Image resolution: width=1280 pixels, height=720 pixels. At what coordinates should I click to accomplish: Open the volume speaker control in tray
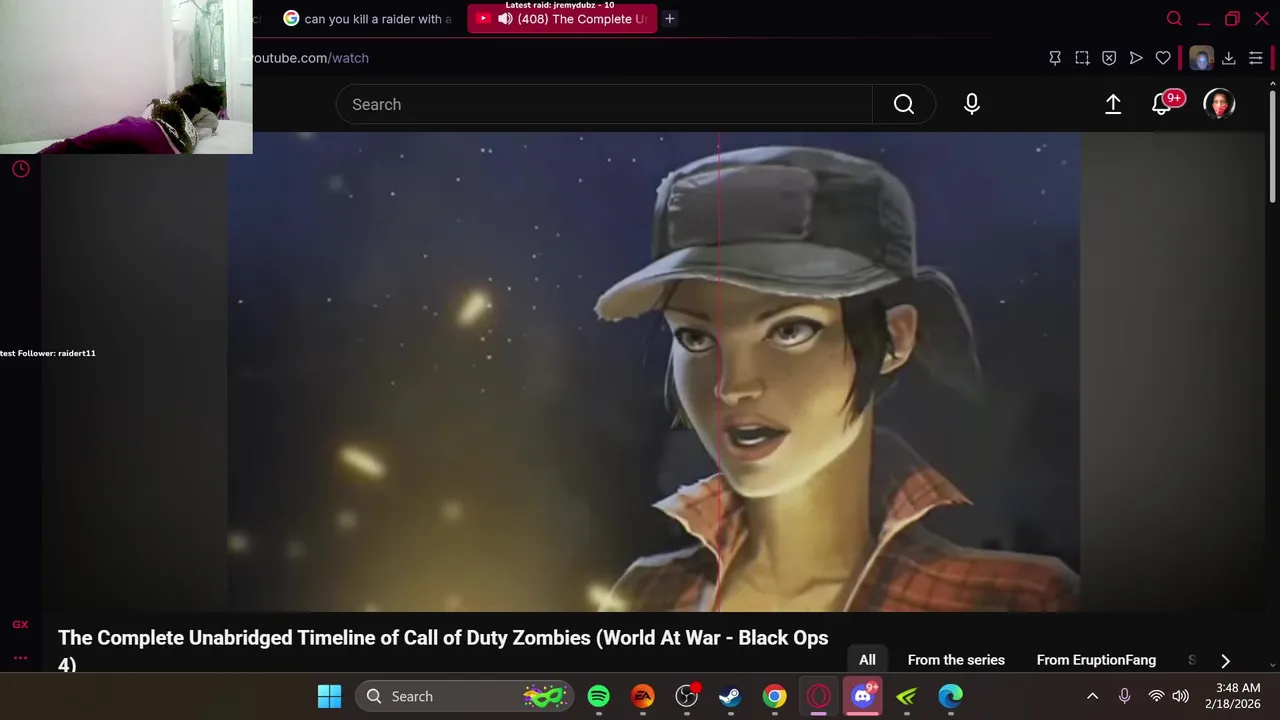(1181, 696)
